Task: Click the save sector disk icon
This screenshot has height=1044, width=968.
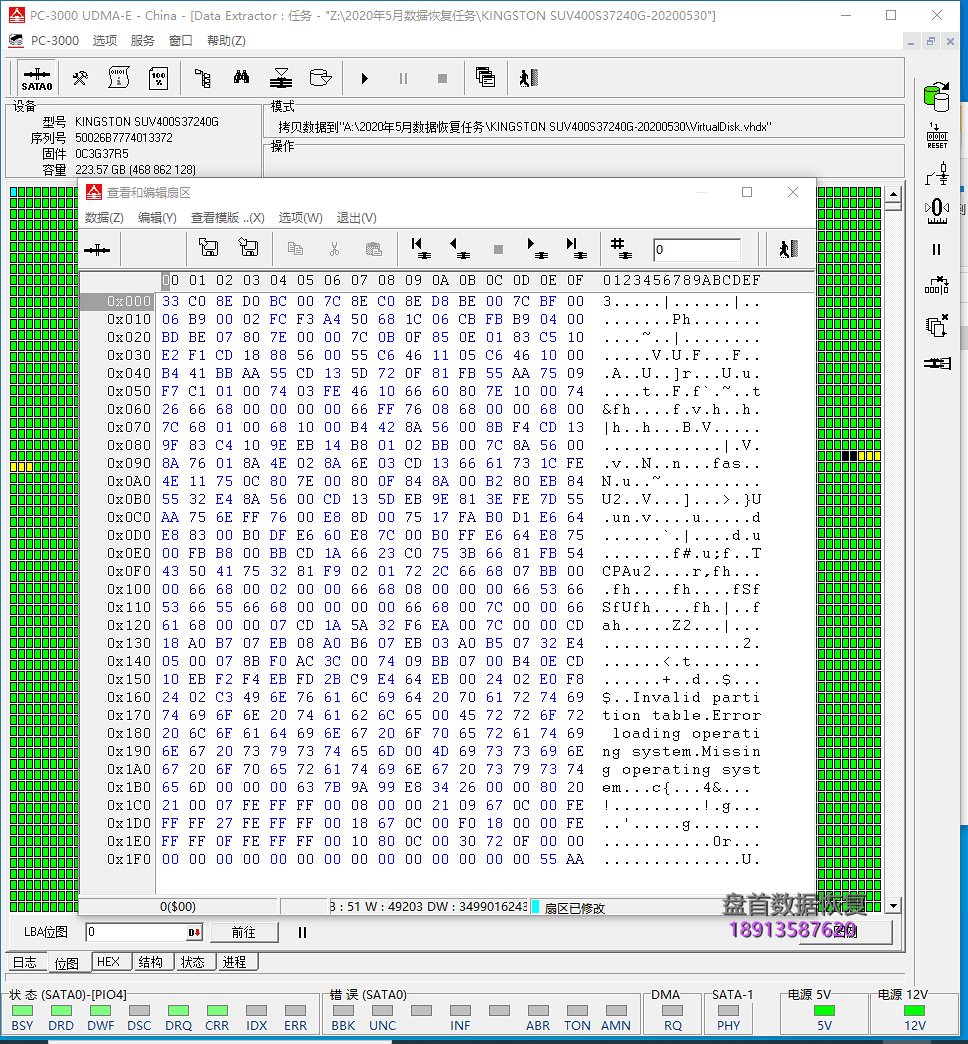Action: [208, 248]
